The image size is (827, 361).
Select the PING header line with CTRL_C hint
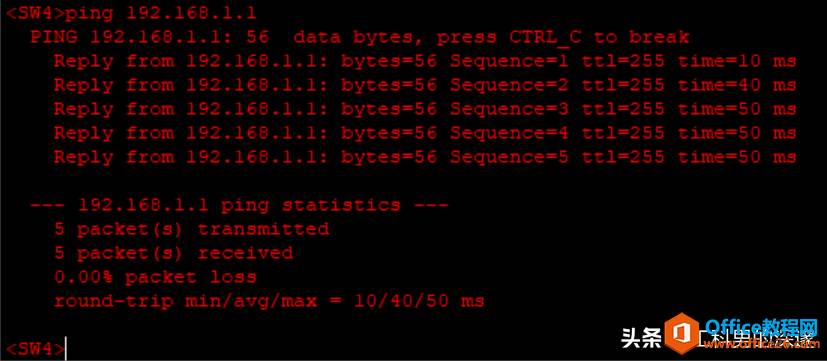pyautogui.click(x=360, y=37)
